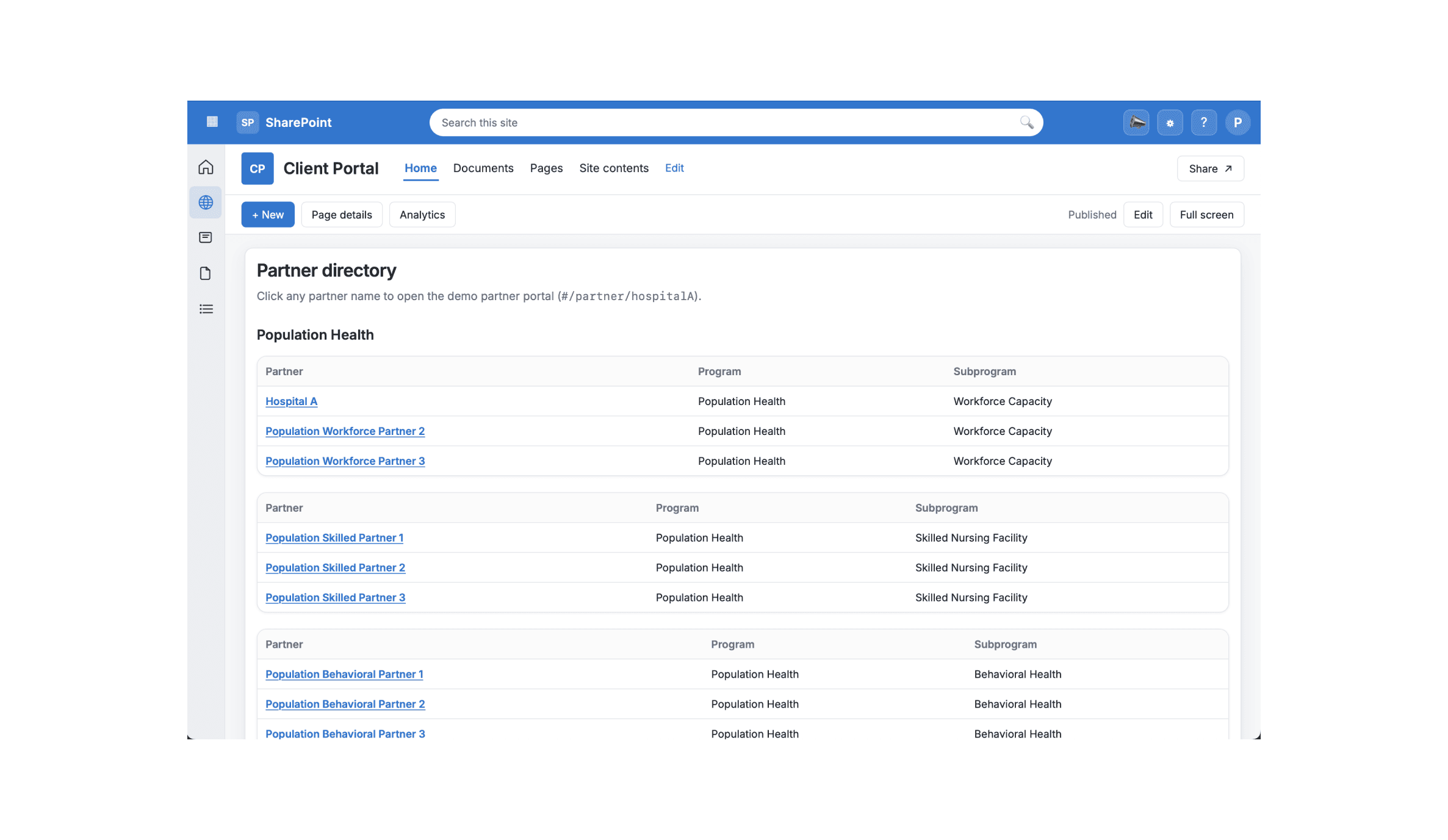Open the news feed icon in sidebar

click(x=206, y=237)
